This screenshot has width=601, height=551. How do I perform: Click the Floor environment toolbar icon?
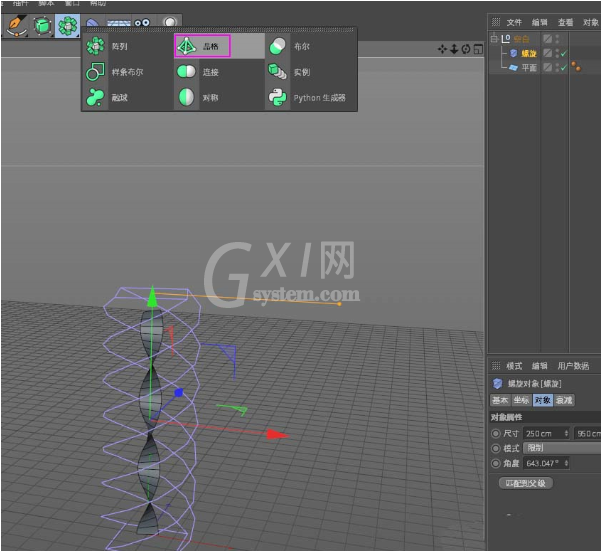[x=118, y=23]
